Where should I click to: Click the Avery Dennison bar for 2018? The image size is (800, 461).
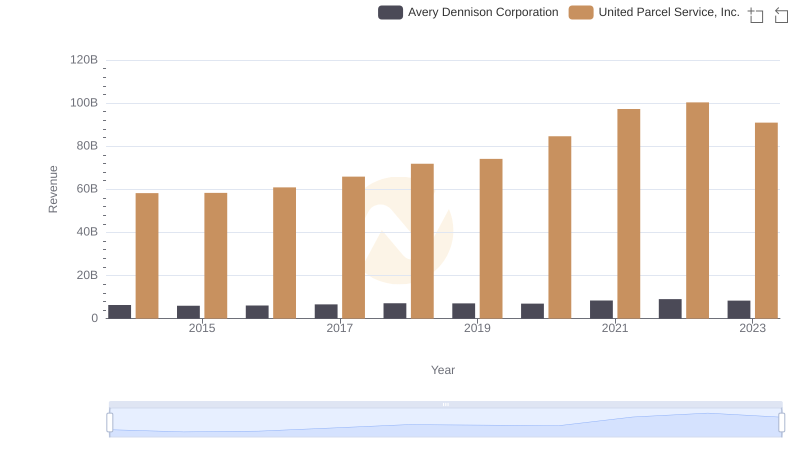(x=395, y=311)
